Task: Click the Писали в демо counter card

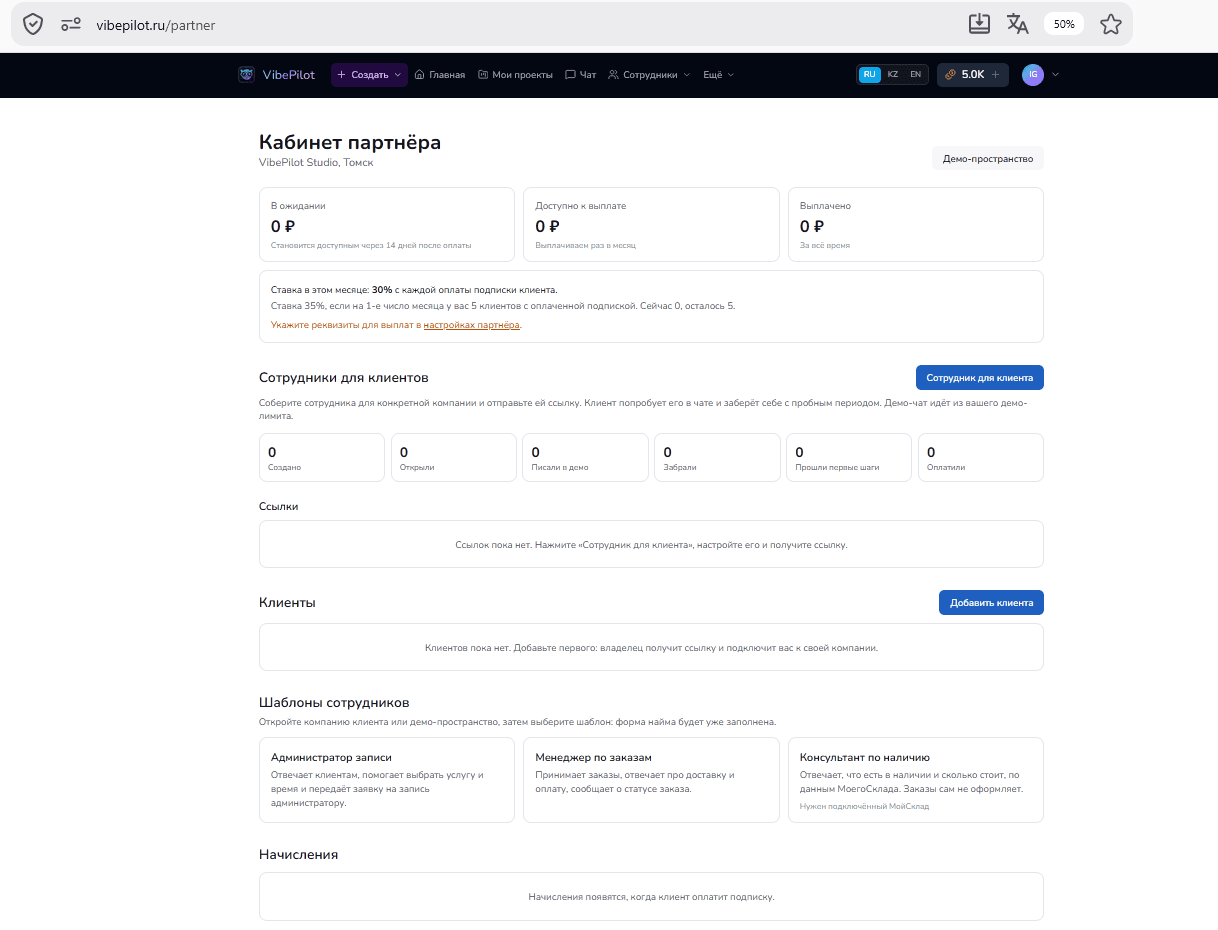Action: pos(586,458)
